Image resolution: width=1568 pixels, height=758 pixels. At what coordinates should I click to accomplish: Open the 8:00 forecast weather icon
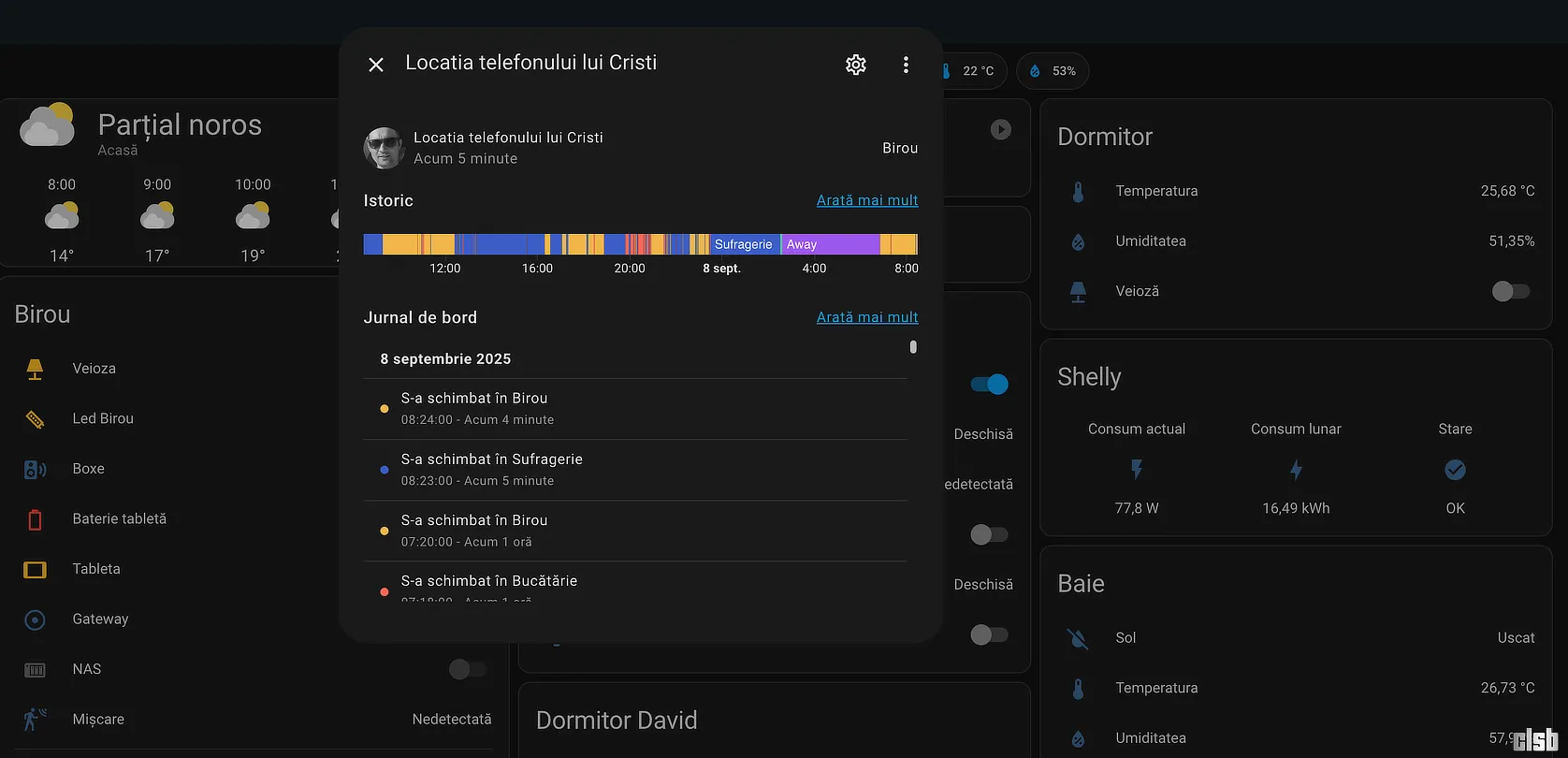click(x=62, y=217)
